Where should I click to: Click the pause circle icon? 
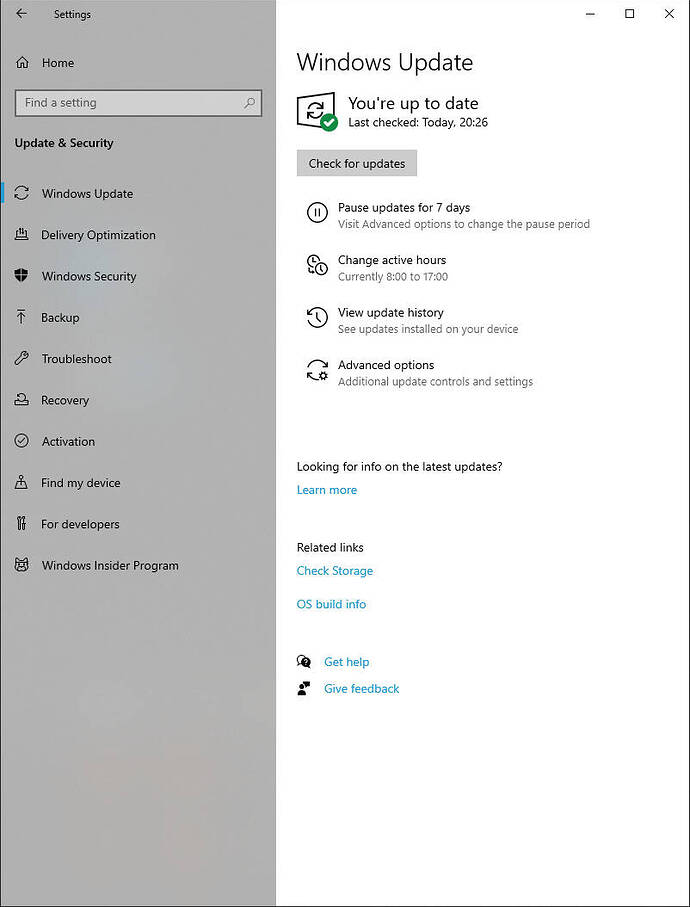[x=317, y=212]
